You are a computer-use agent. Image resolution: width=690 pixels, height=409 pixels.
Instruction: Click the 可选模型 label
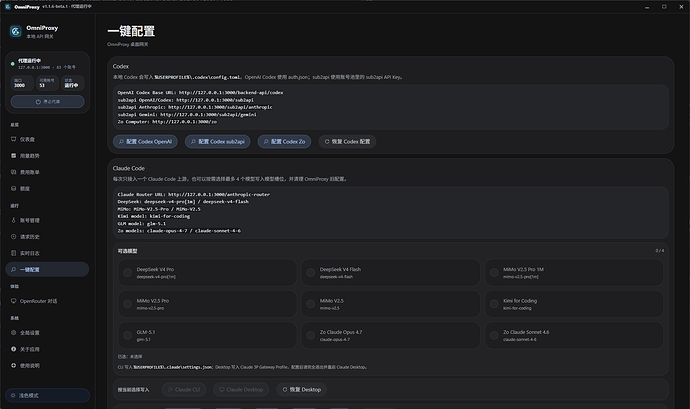[128, 251]
